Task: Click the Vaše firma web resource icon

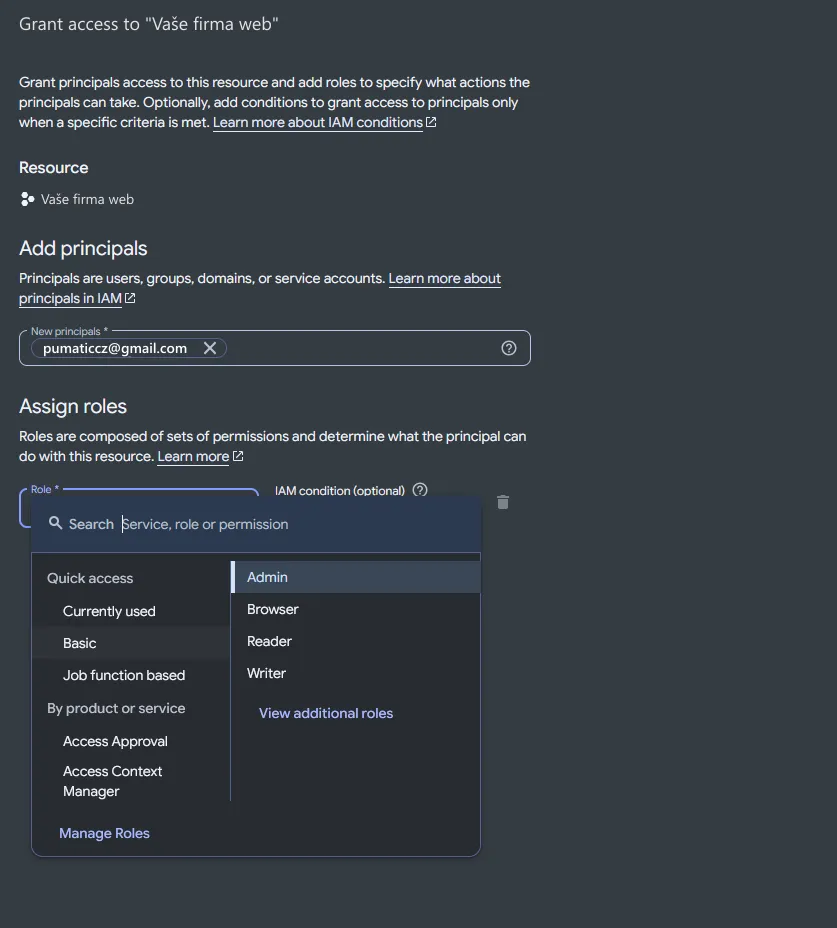Action: (x=27, y=199)
